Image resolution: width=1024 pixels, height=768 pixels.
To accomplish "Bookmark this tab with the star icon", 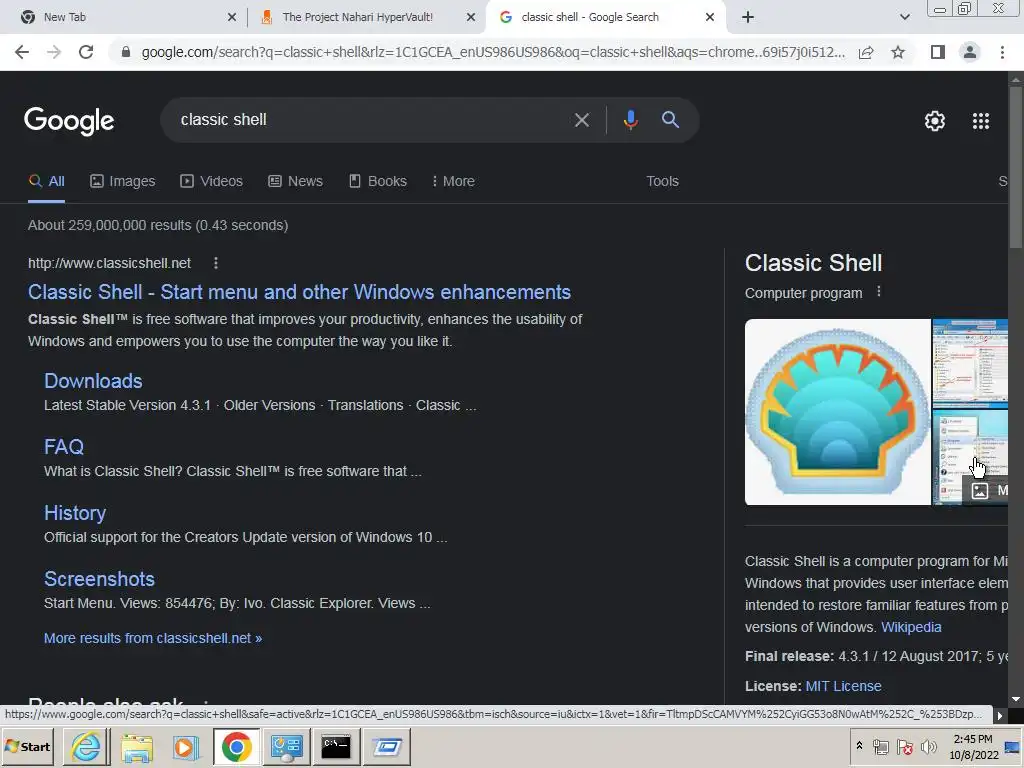I will coord(898,52).
